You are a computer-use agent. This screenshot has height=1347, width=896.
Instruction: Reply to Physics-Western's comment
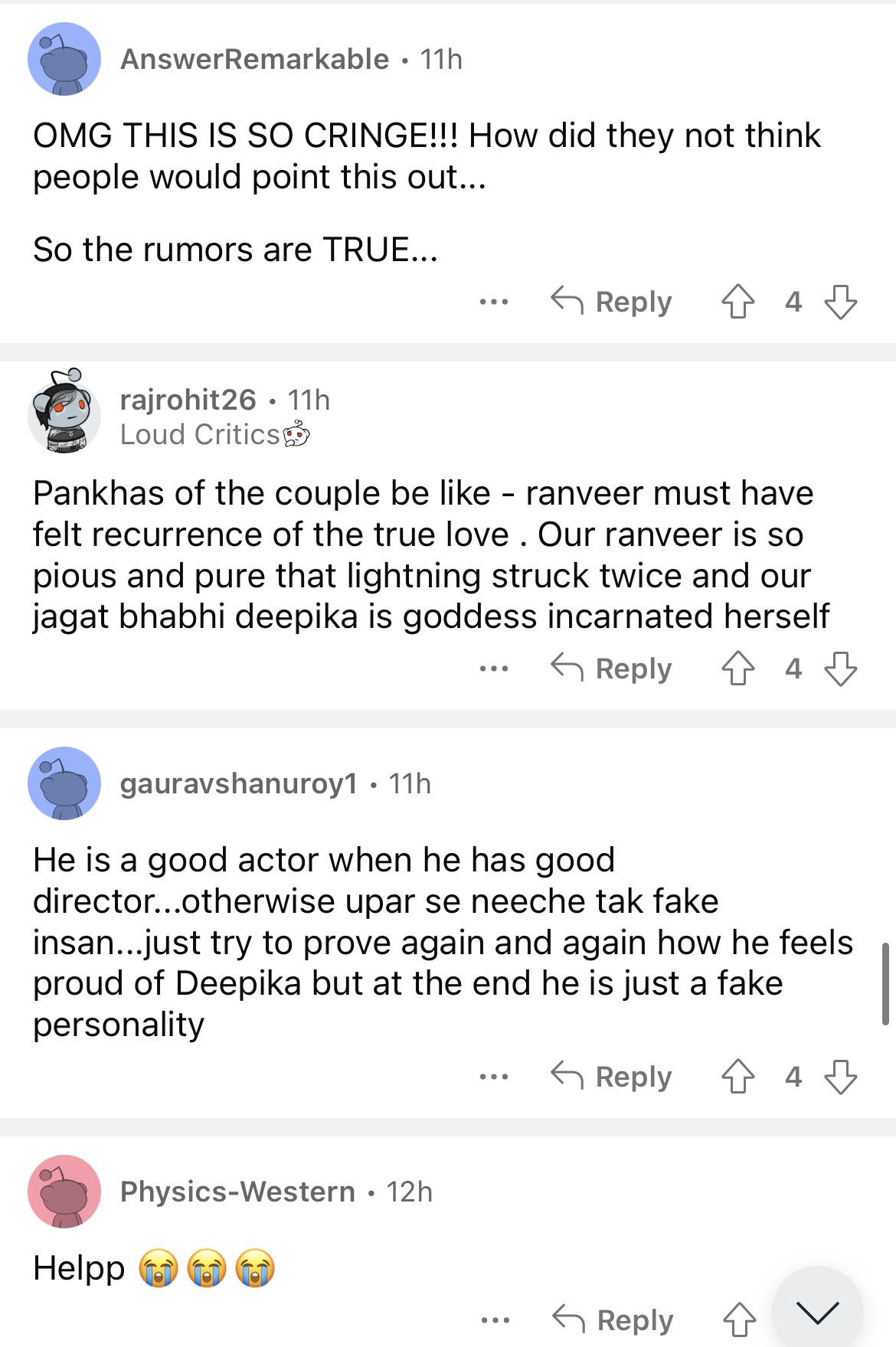click(x=613, y=1319)
